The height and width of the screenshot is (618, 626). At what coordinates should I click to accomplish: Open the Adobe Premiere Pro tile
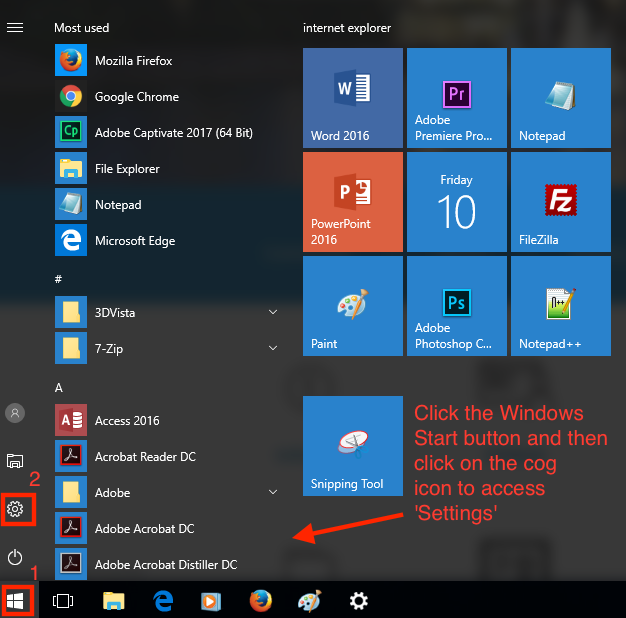[x=457, y=98]
